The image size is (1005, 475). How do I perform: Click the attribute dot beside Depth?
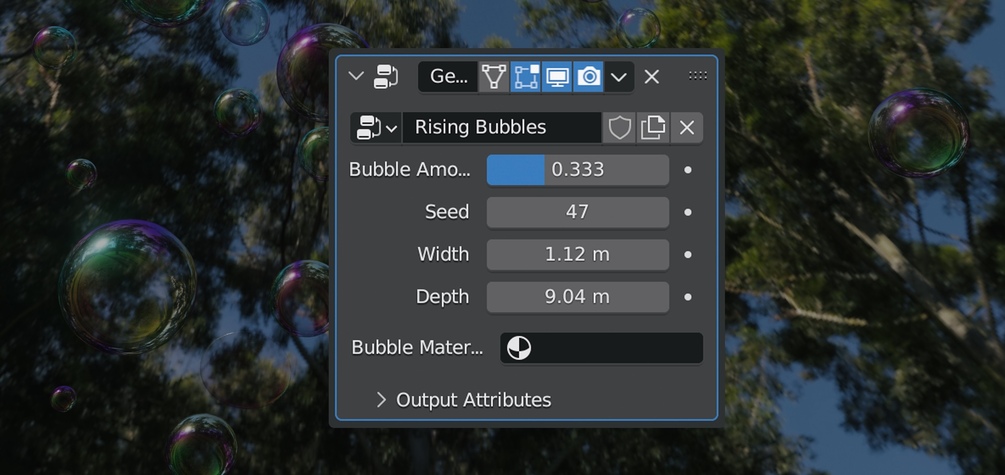tap(688, 297)
